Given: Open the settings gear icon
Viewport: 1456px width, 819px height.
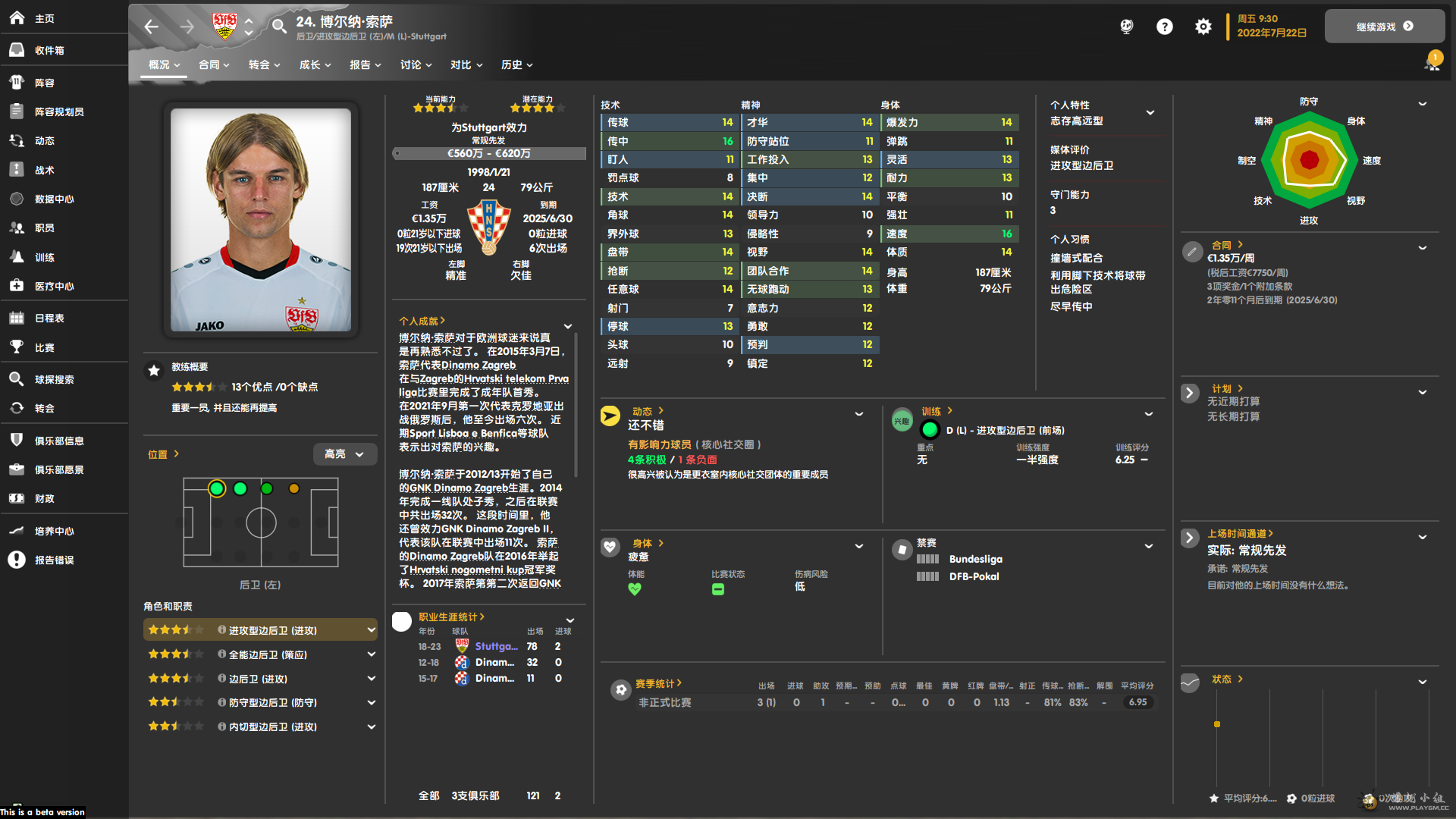Looking at the screenshot, I should click(1203, 27).
